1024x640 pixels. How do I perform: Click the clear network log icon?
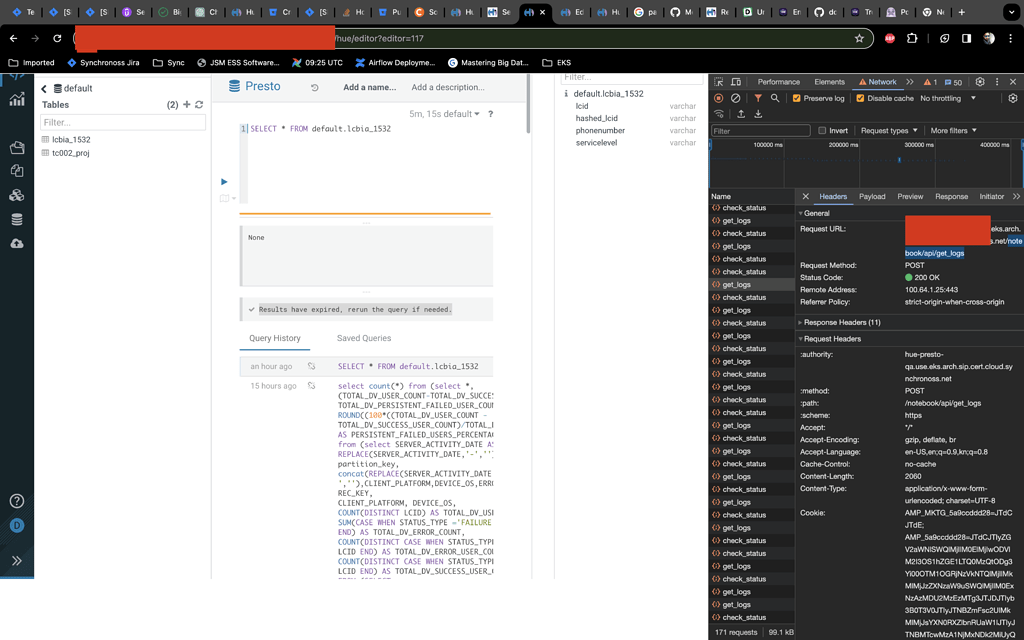tap(736, 98)
